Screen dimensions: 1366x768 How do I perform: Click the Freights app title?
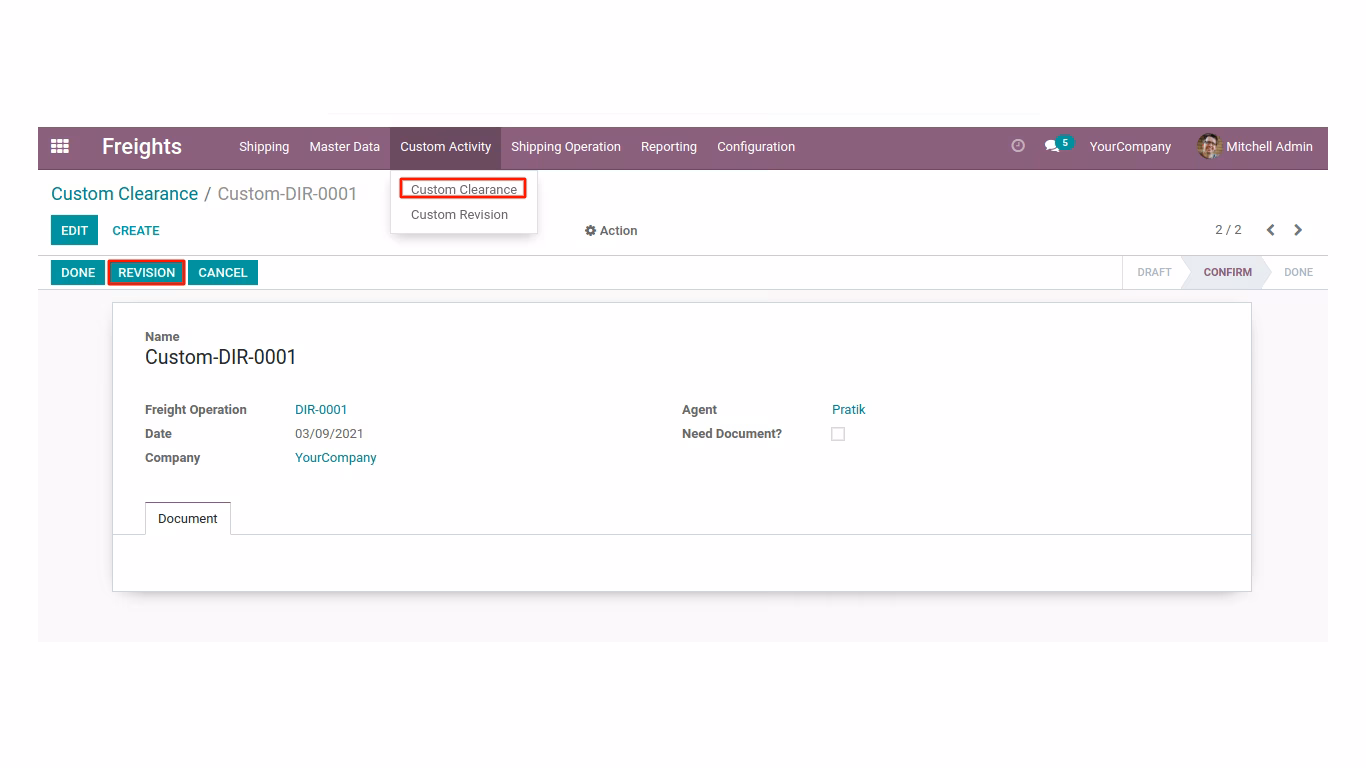click(x=142, y=146)
